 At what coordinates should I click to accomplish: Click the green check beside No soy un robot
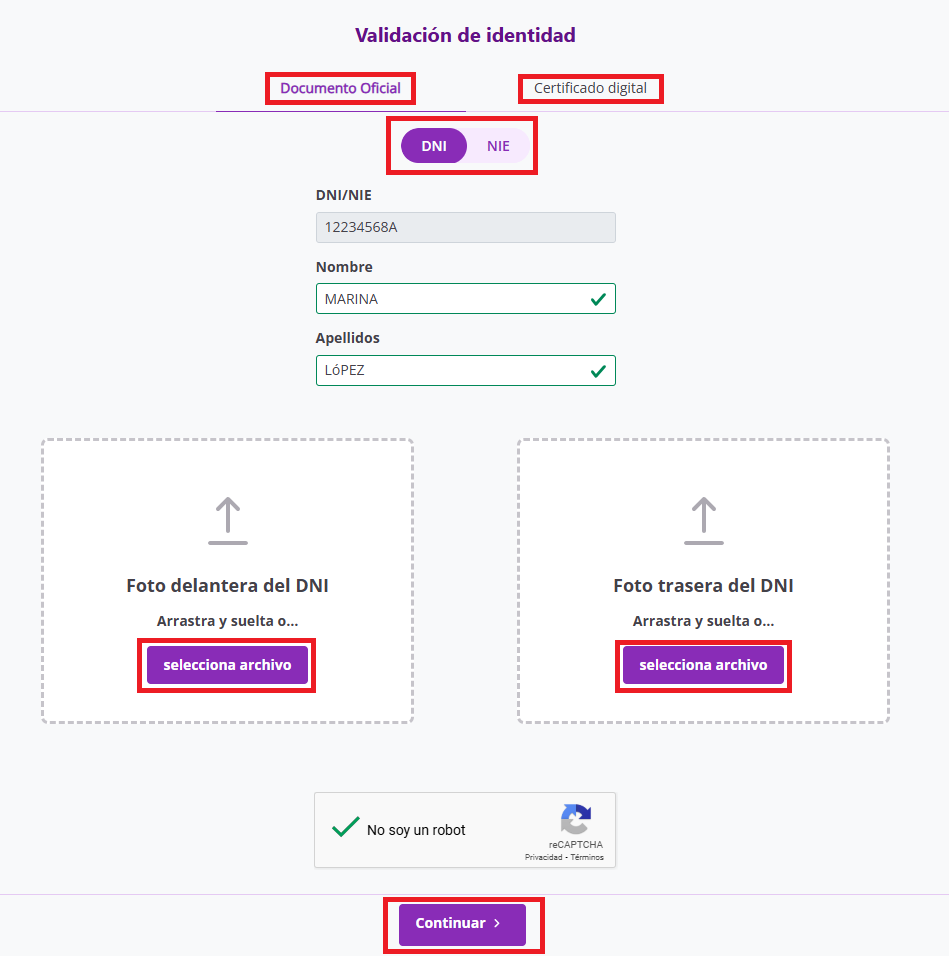(x=345, y=827)
